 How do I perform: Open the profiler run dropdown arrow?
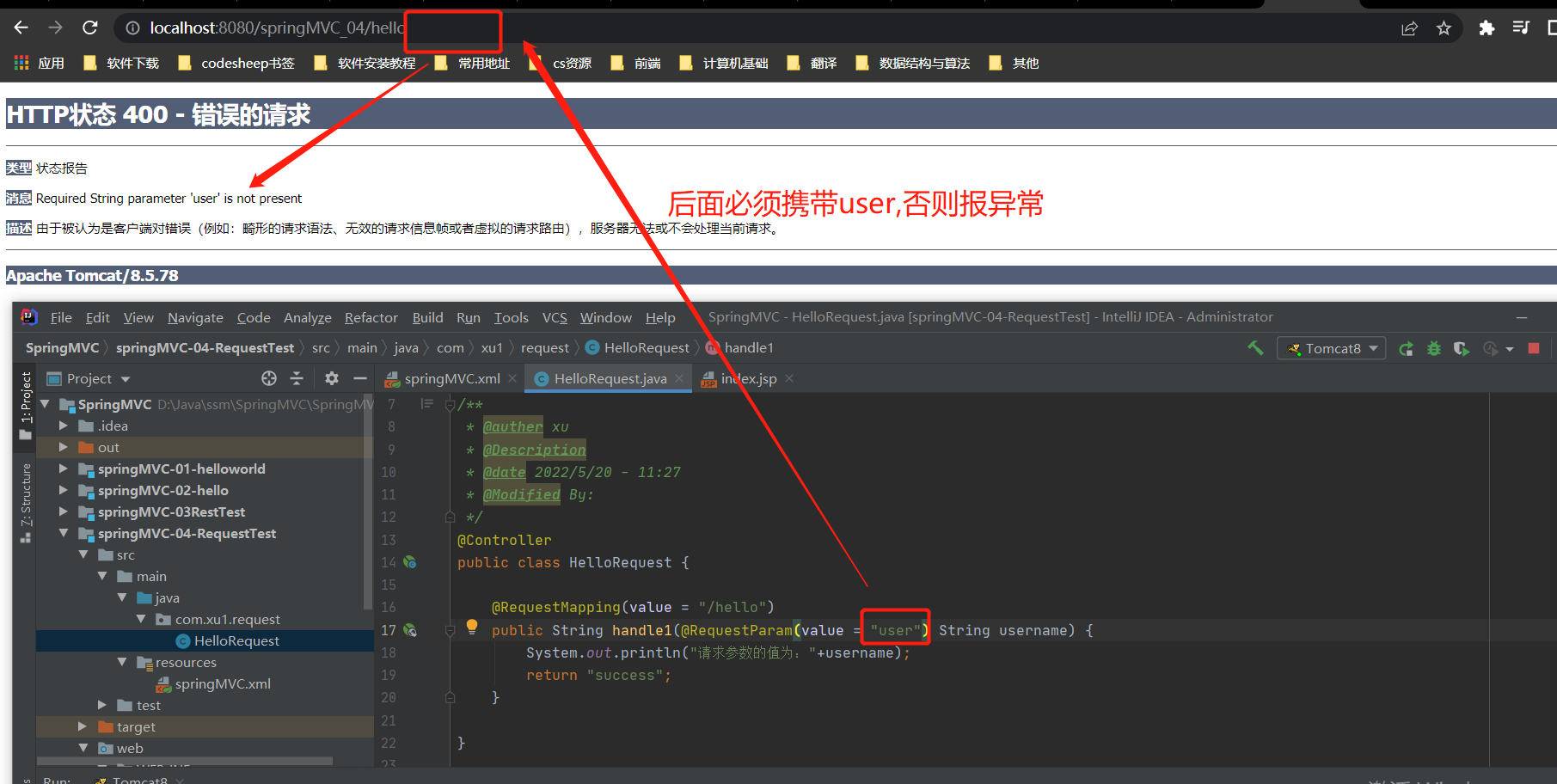1510,349
